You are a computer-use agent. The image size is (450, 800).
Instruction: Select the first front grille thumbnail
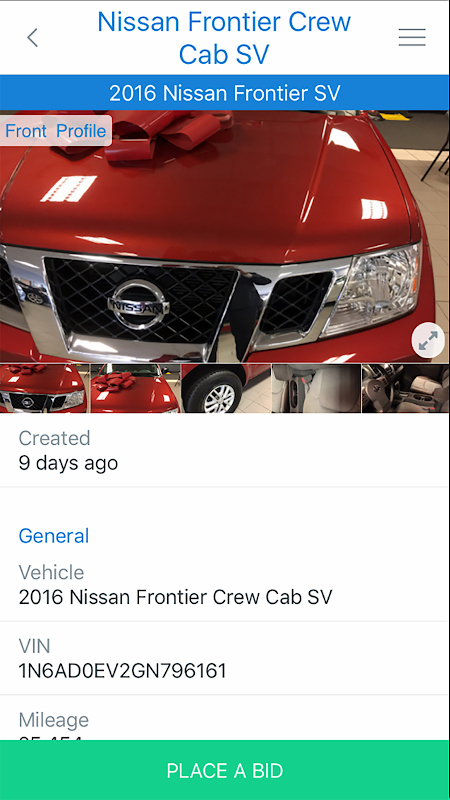click(x=45, y=388)
